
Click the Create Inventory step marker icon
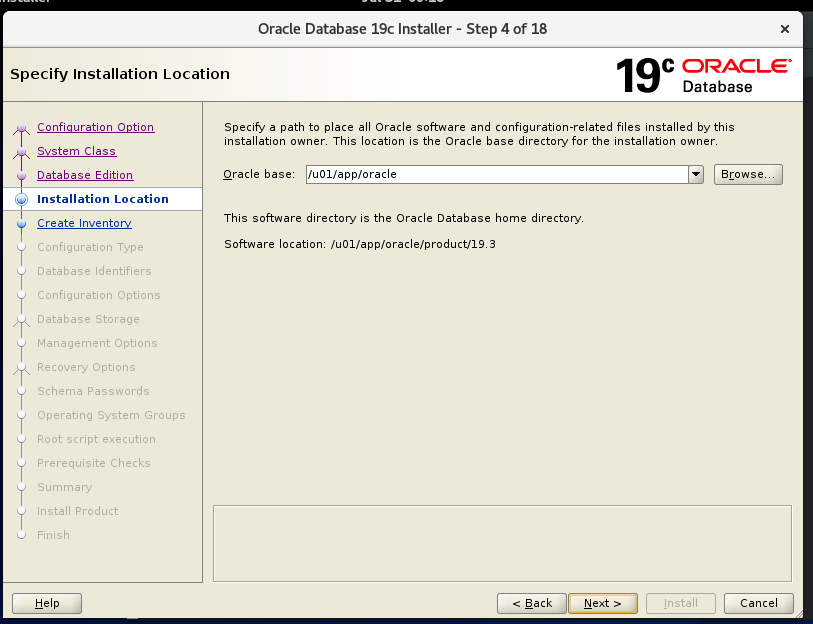click(21, 224)
